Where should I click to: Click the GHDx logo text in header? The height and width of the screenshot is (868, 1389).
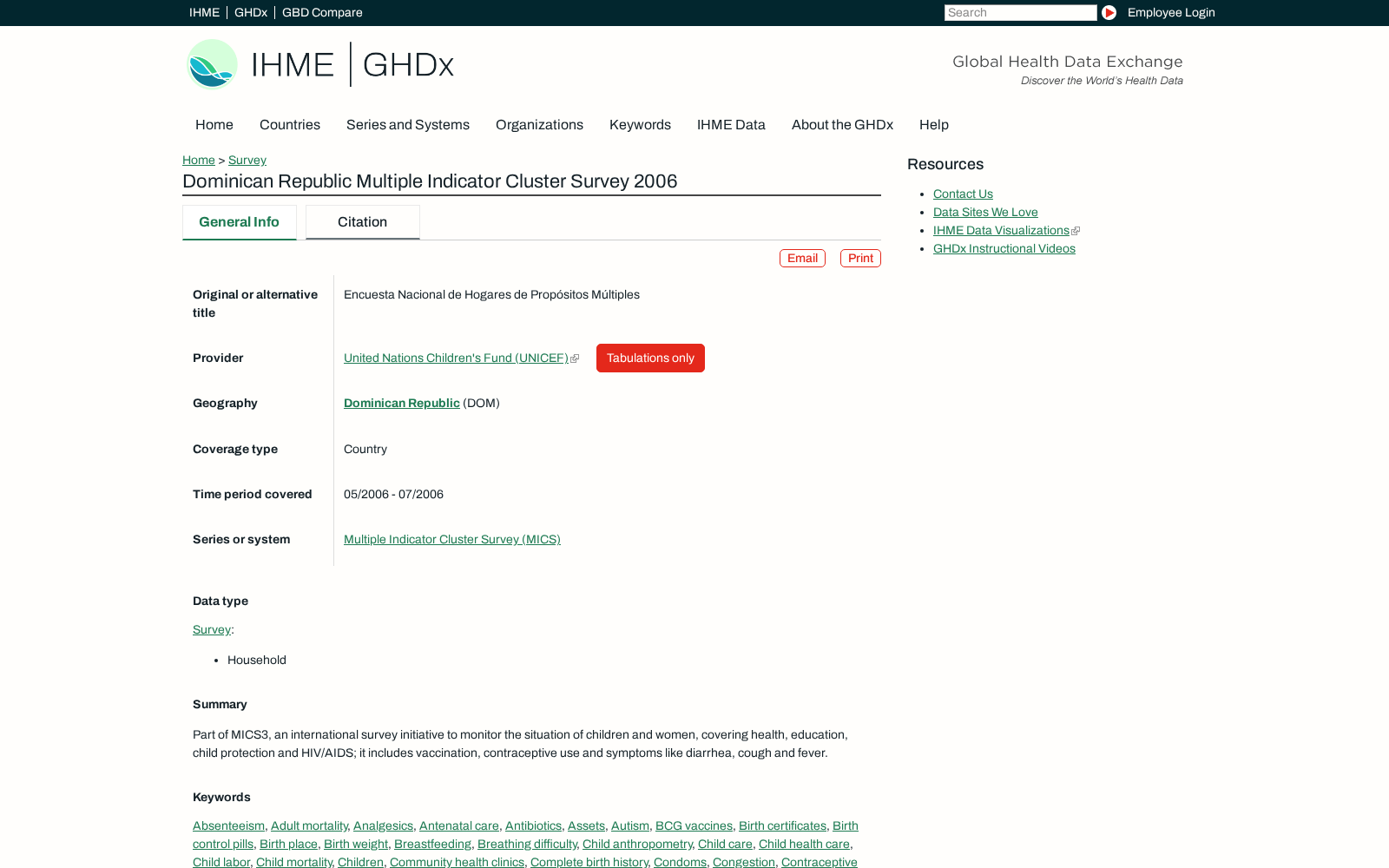tap(408, 64)
